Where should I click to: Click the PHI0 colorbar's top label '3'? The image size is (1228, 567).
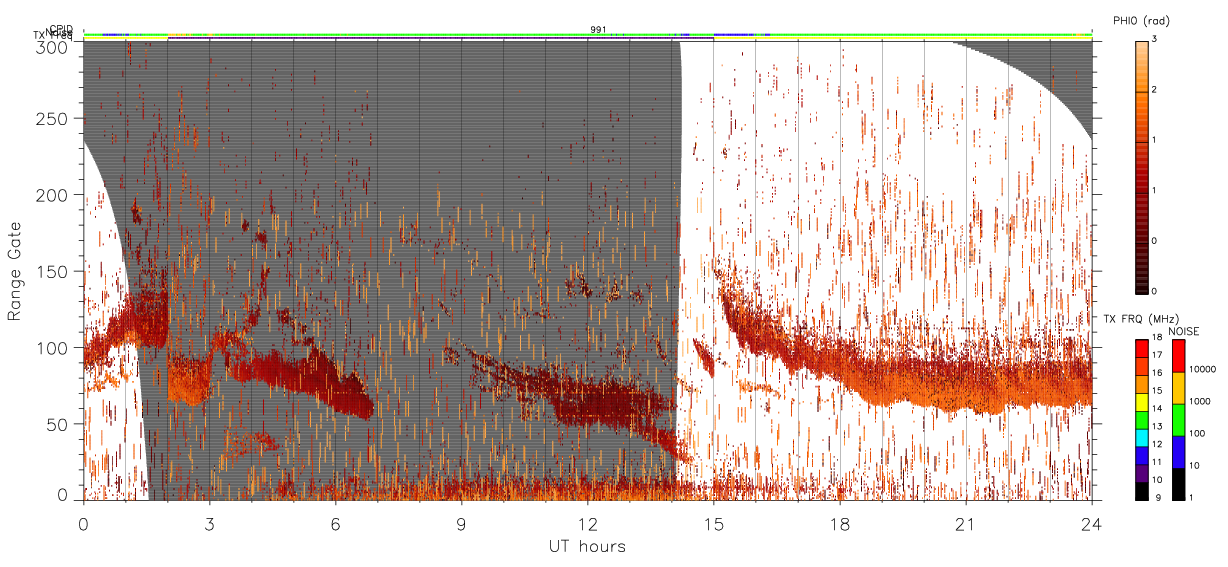tap(1154, 39)
